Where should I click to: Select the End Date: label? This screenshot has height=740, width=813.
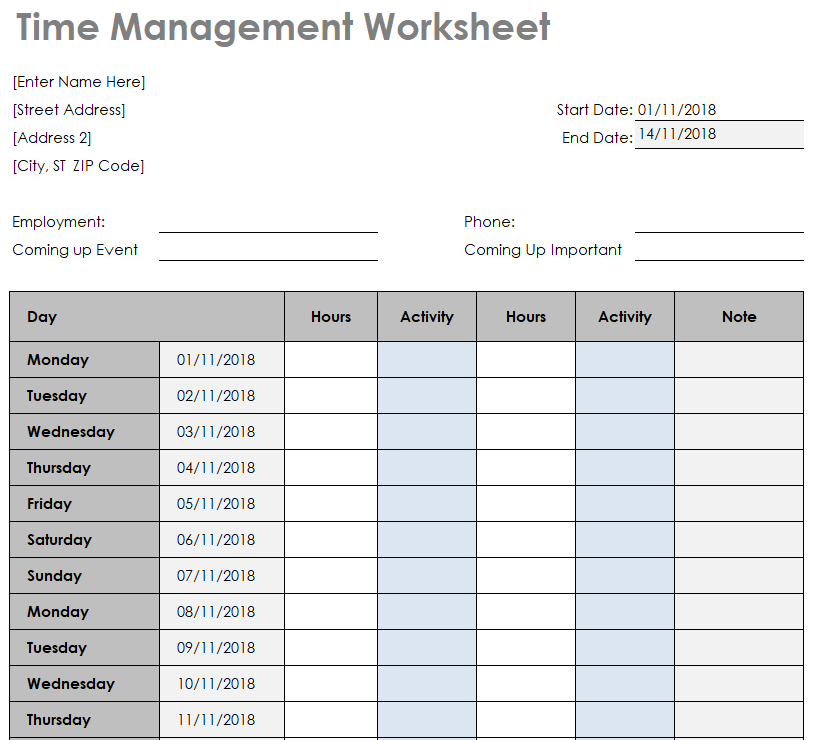coord(597,138)
